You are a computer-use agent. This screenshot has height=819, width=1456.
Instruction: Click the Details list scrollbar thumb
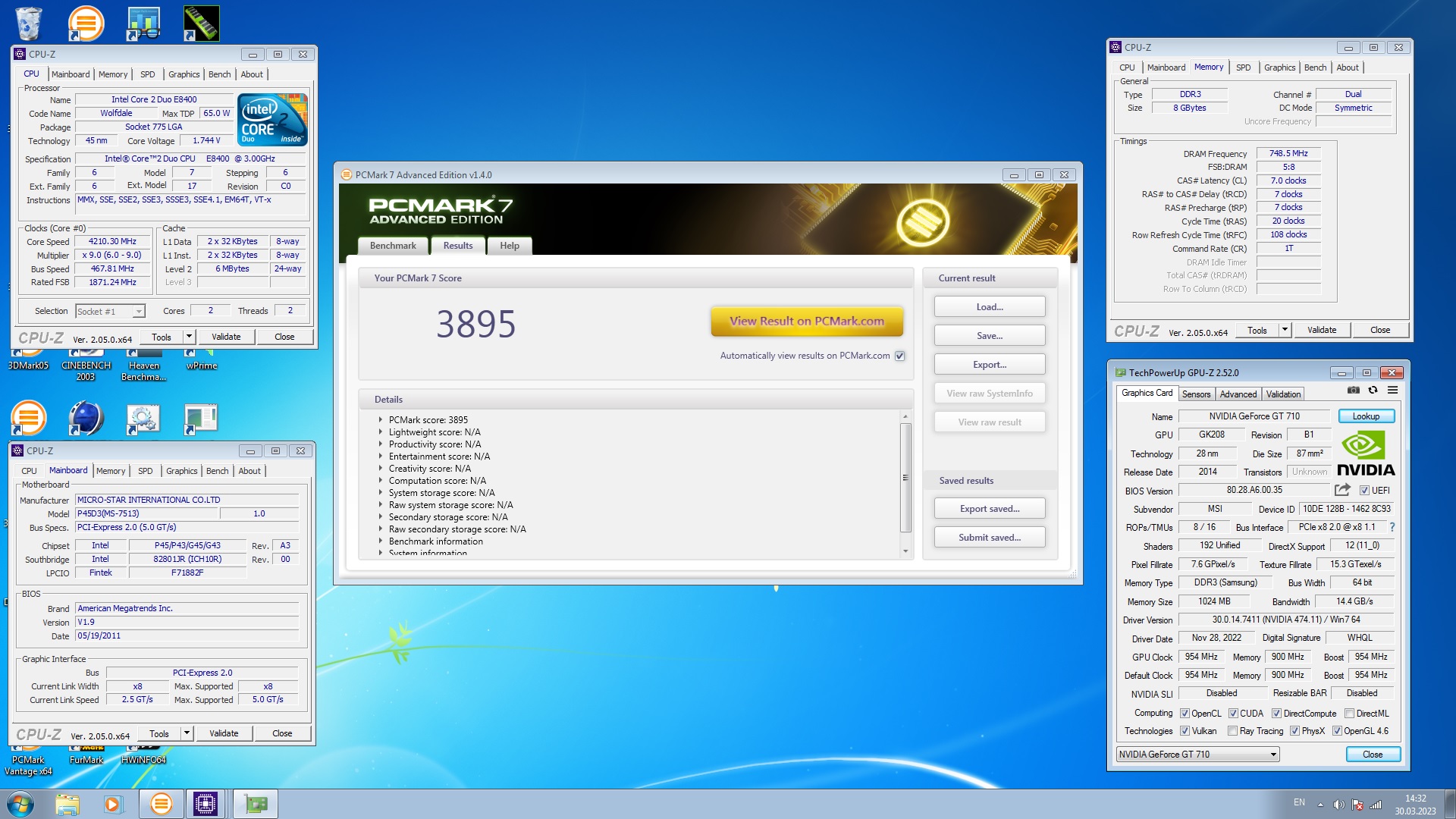coord(905,478)
